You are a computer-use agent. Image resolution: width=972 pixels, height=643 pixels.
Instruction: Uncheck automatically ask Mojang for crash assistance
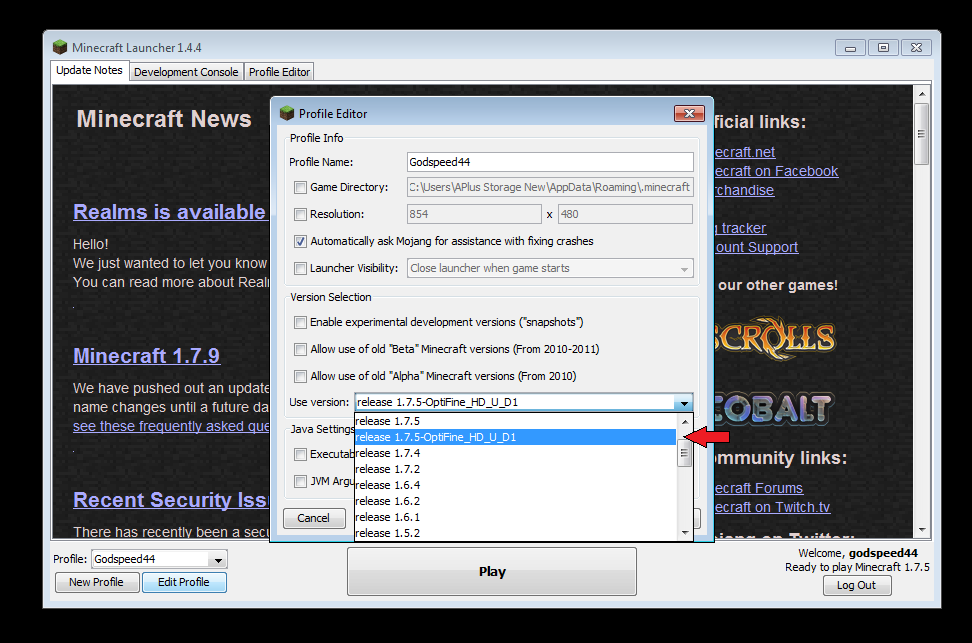pyautogui.click(x=301, y=241)
